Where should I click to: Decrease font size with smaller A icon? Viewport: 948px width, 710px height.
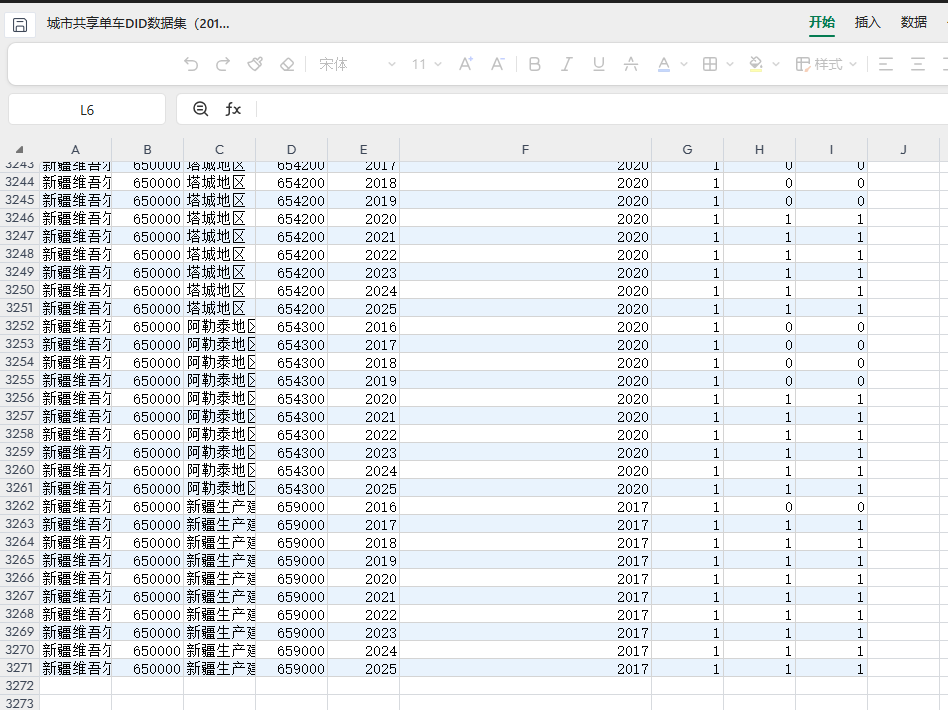pos(497,64)
